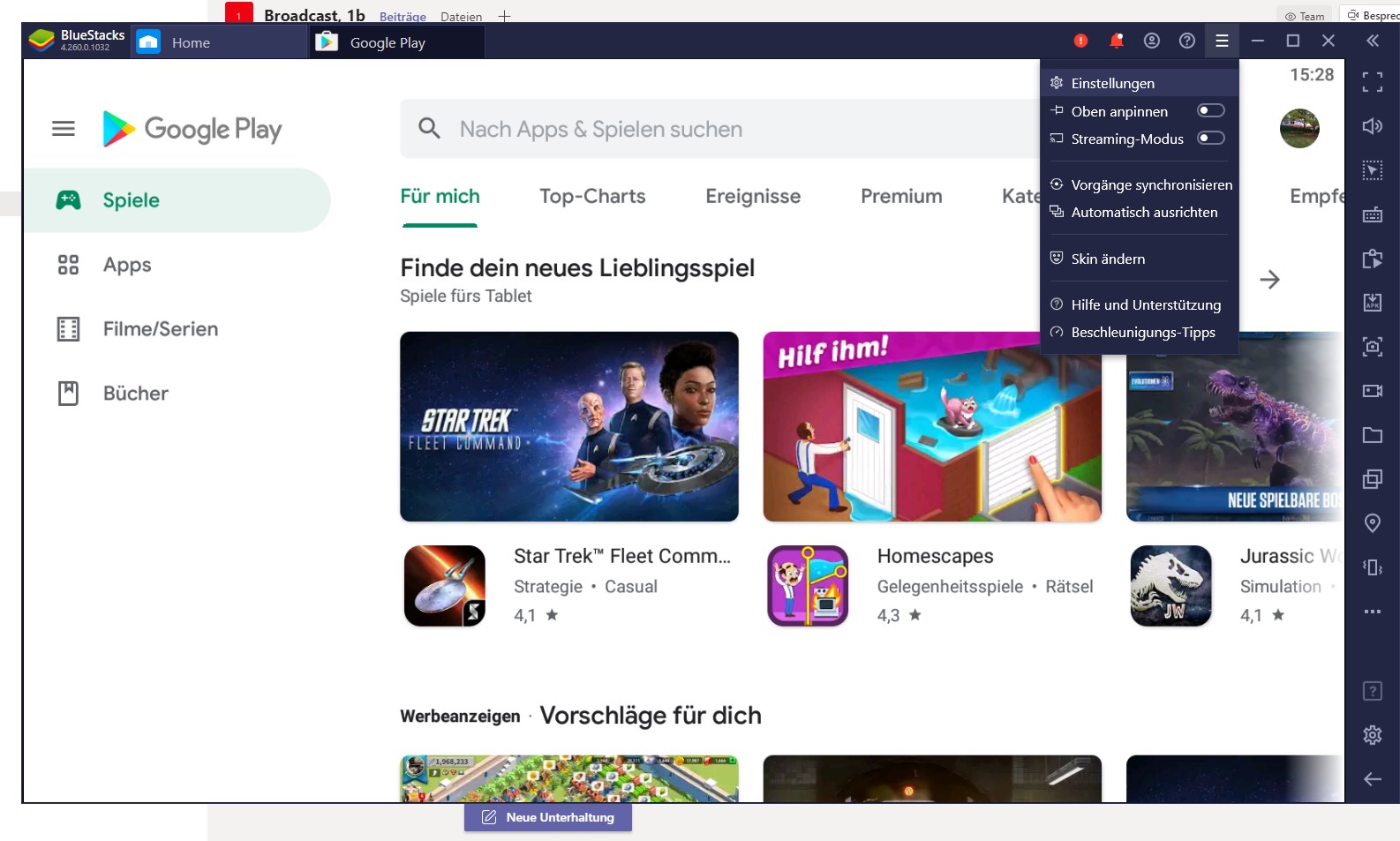This screenshot has height=841, width=1400.
Task: Open the location pin icon in sidebar
Action: (x=1372, y=523)
